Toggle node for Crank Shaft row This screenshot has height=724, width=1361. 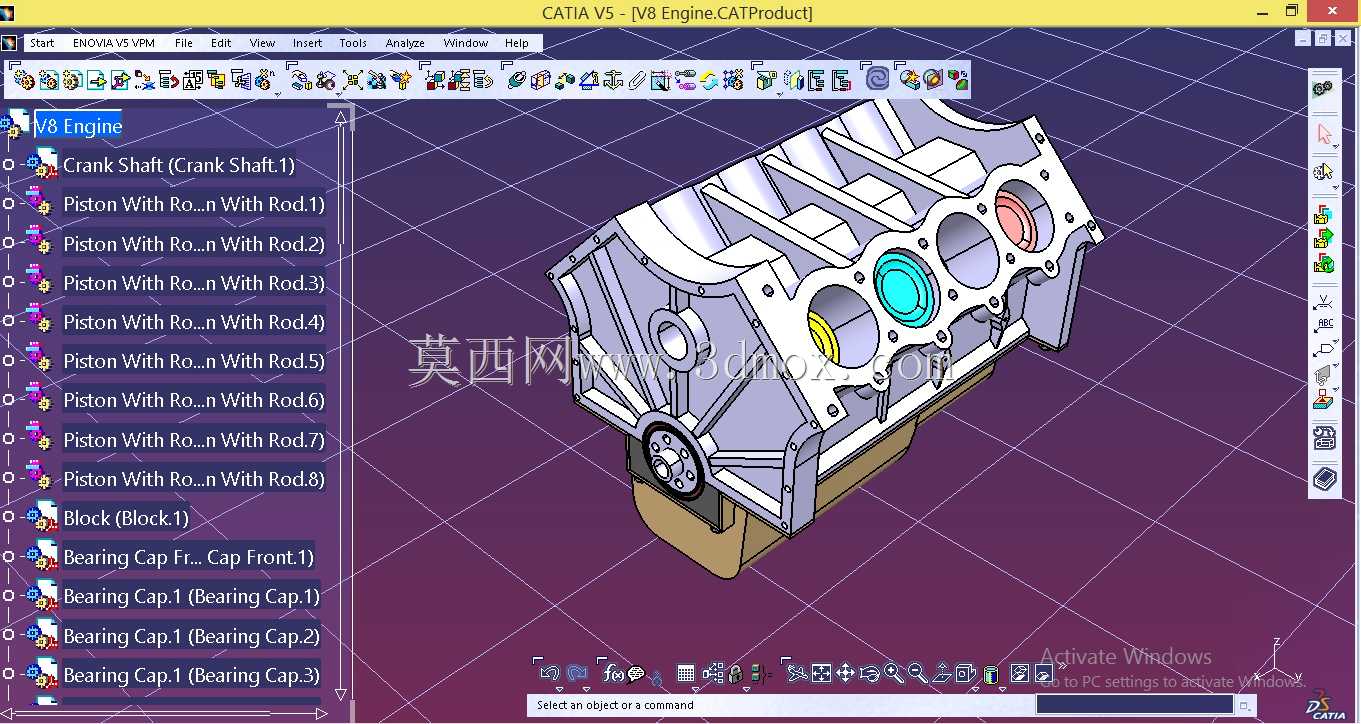point(9,165)
